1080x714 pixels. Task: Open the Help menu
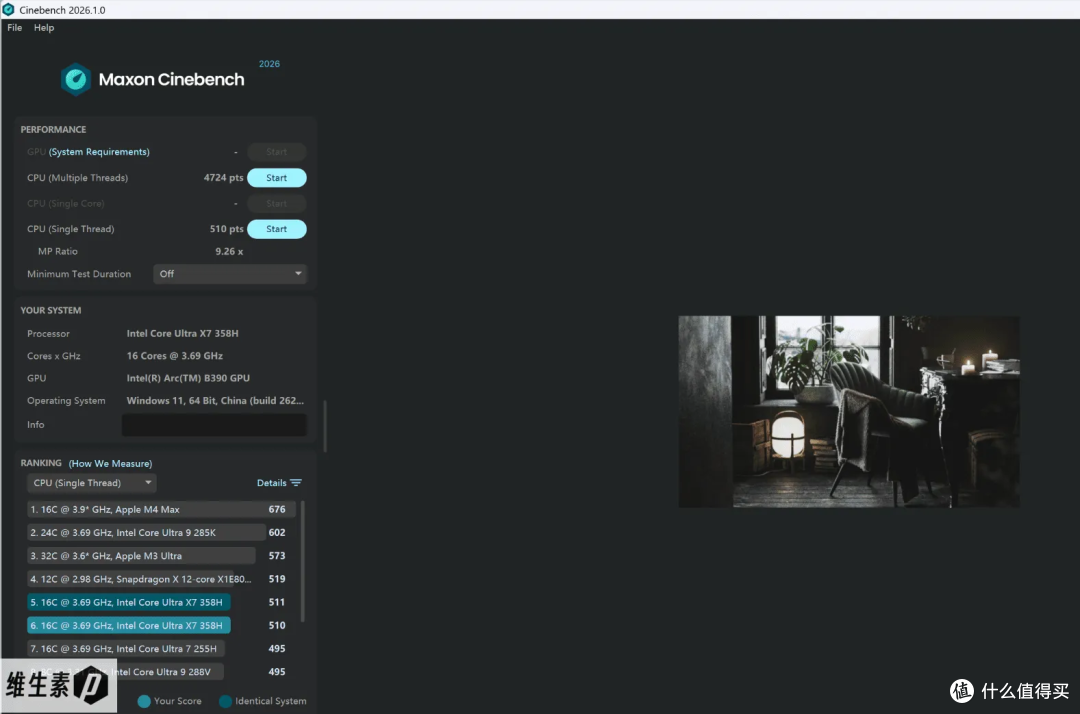click(x=44, y=28)
